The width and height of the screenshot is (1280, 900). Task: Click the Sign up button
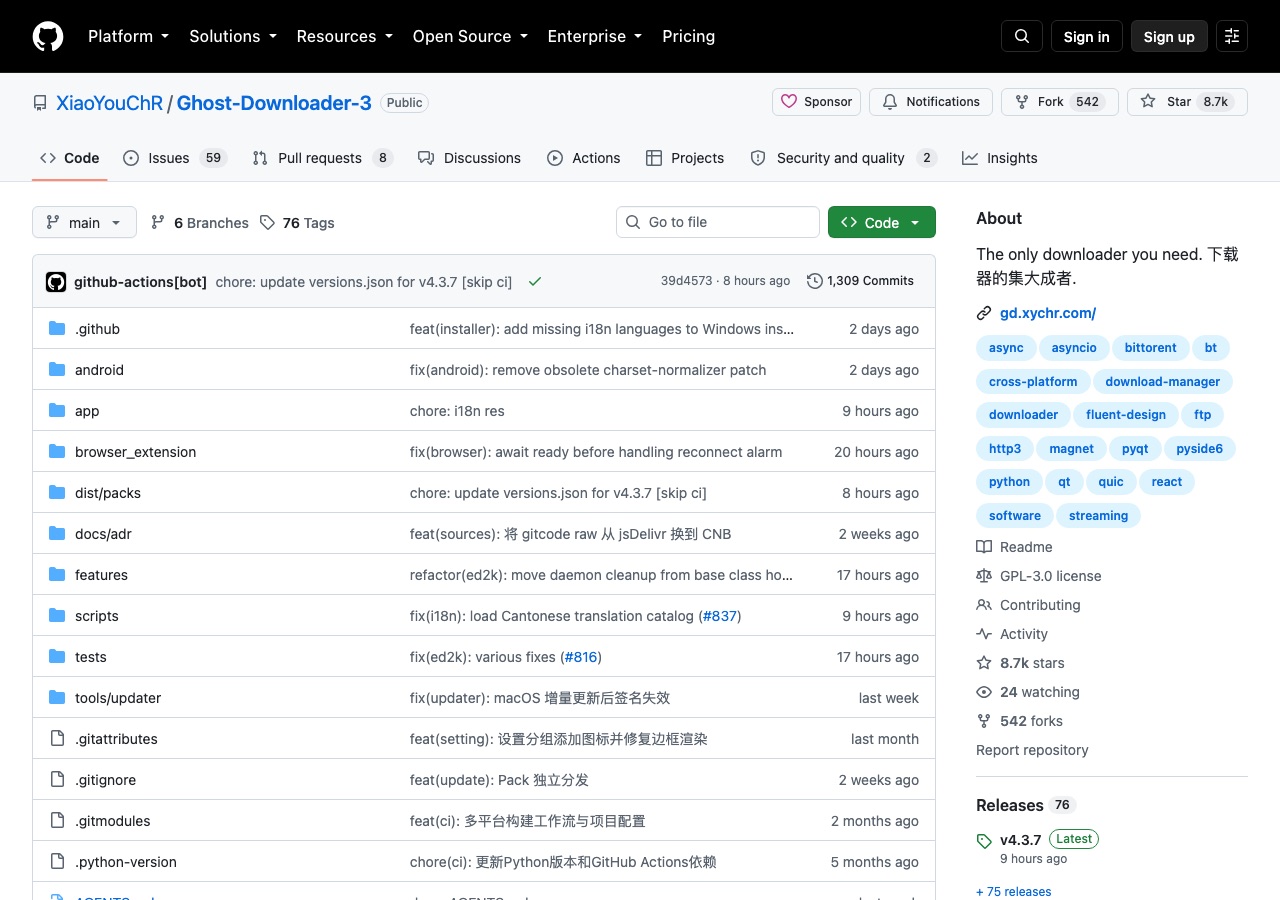pyautogui.click(x=1169, y=36)
